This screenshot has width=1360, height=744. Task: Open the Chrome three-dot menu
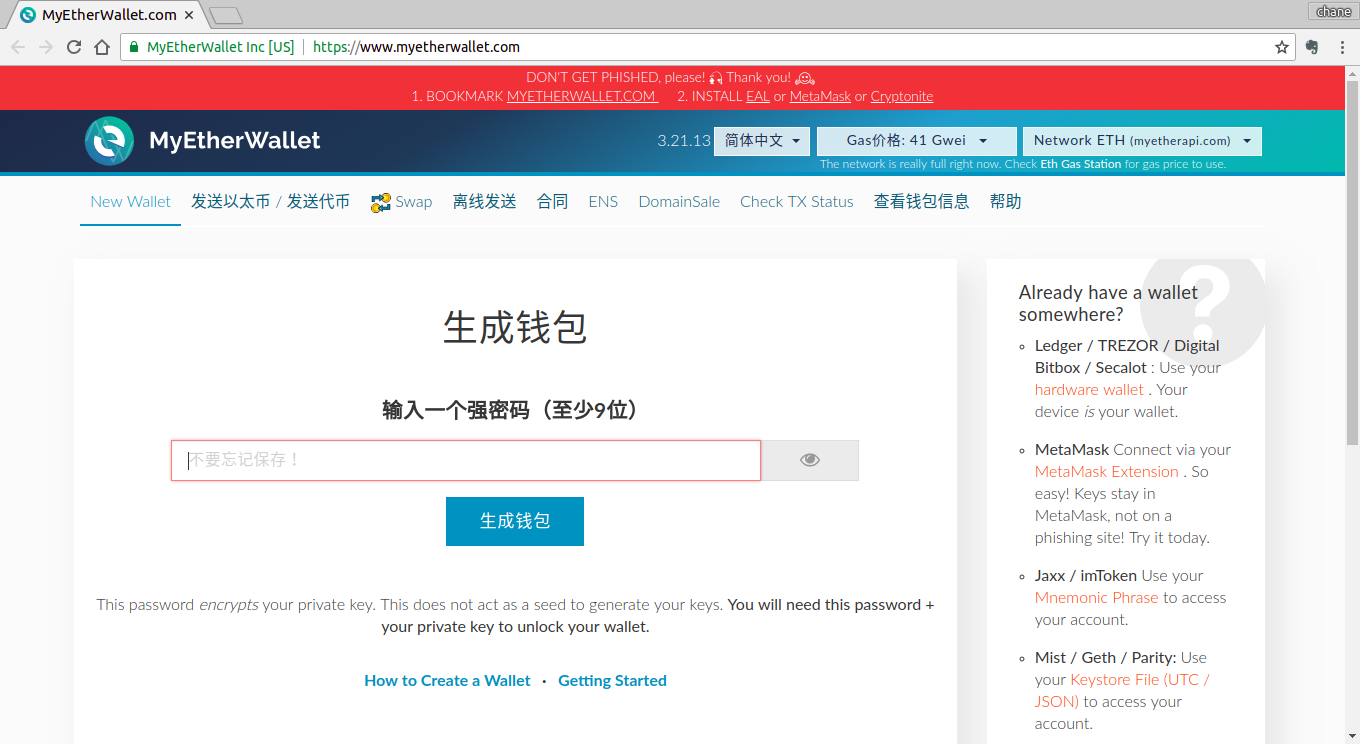pos(1342,47)
